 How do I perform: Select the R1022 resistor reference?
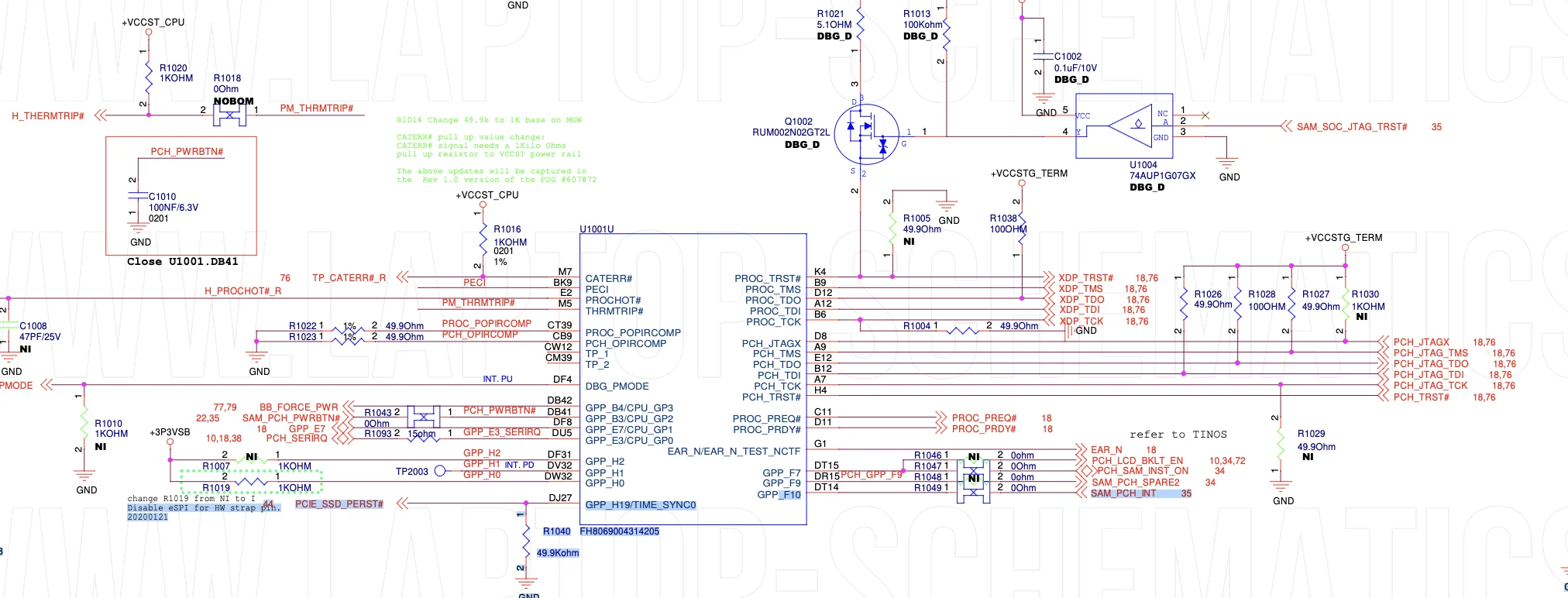click(x=303, y=326)
